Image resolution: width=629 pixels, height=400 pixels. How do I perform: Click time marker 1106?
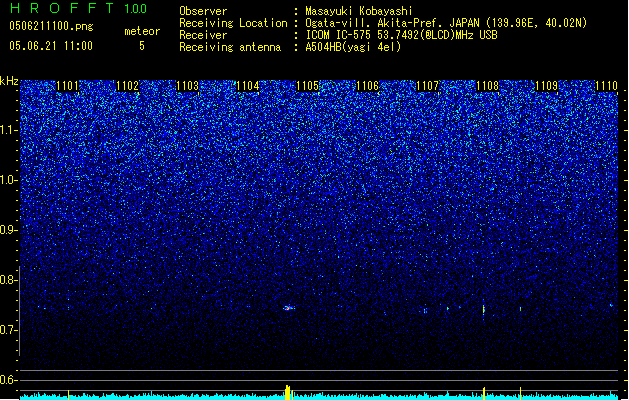click(x=367, y=86)
